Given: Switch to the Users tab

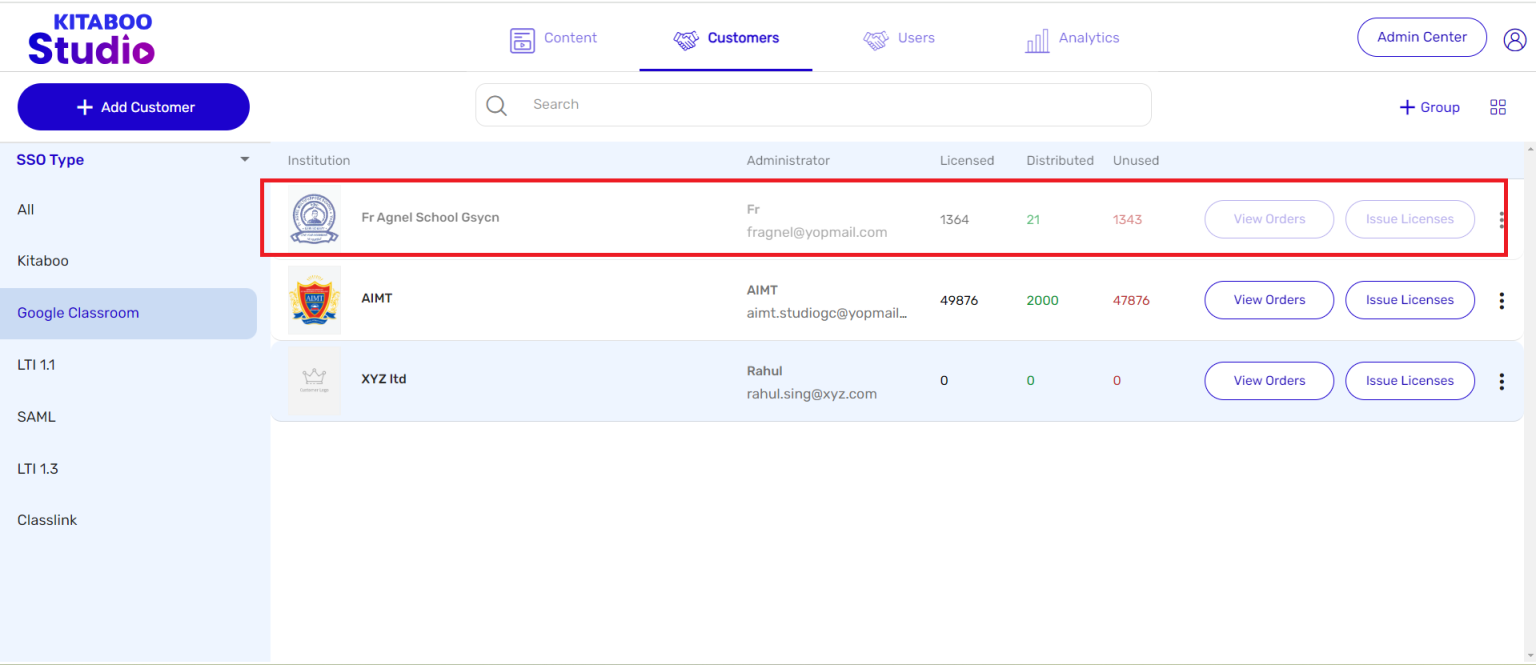Looking at the screenshot, I should [899, 39].
